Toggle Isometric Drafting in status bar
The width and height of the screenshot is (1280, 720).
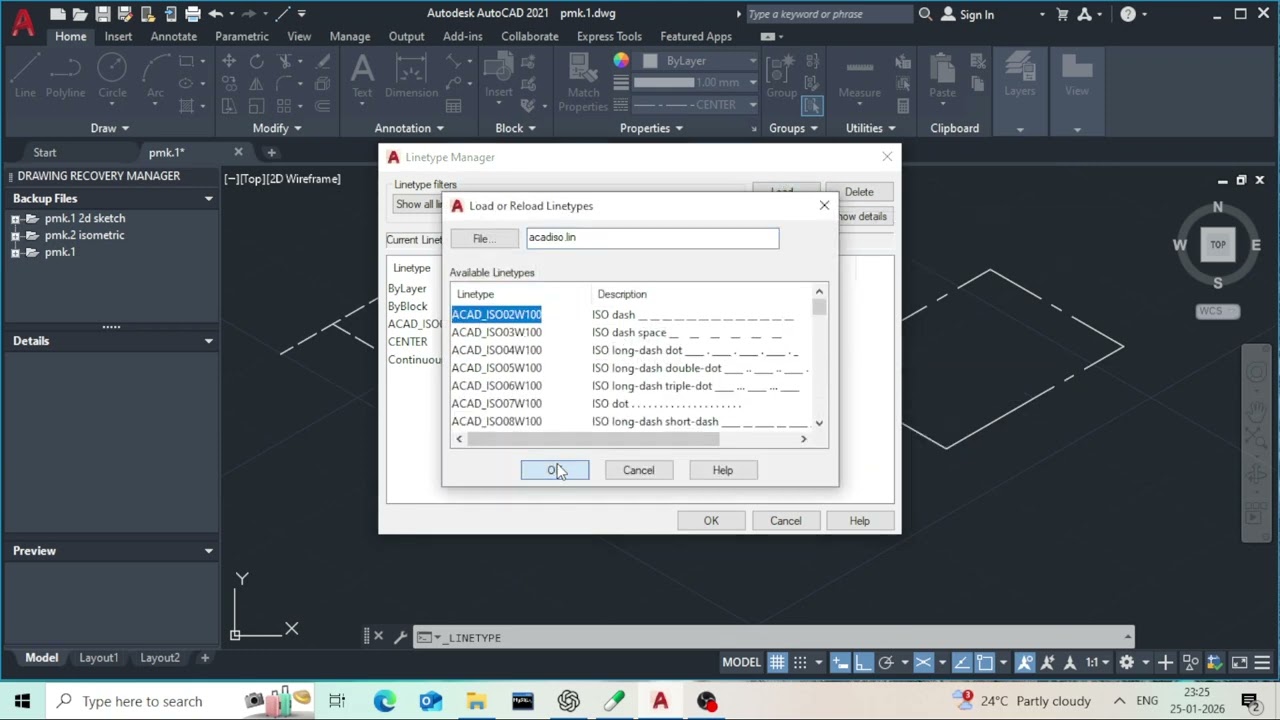923,662
